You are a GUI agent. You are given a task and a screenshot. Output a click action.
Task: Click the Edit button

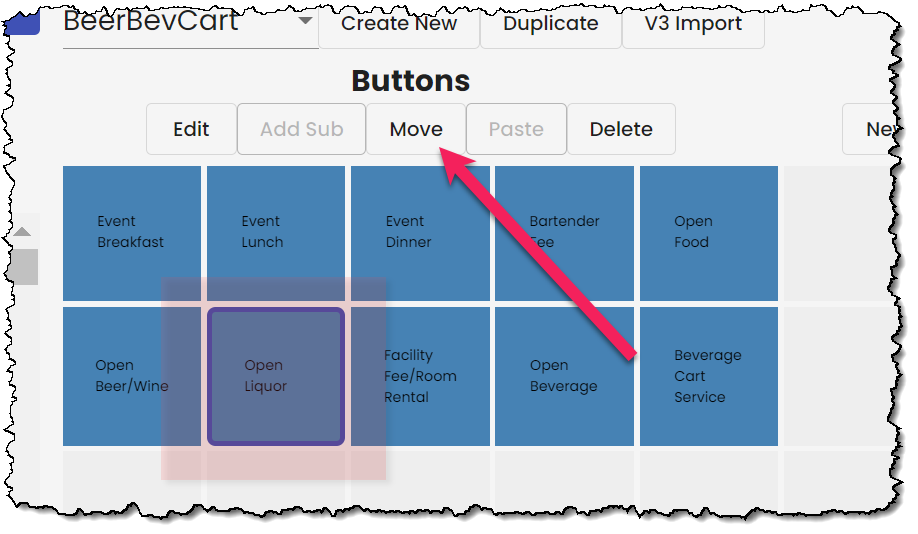[x=191, y=129]
